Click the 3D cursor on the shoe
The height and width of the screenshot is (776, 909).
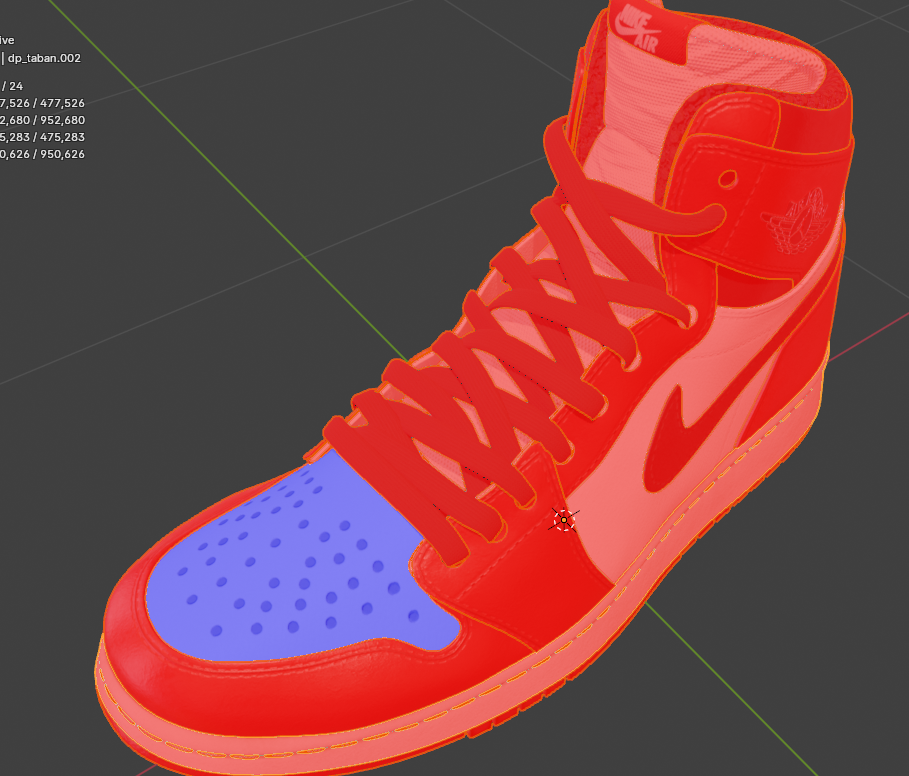563,520
